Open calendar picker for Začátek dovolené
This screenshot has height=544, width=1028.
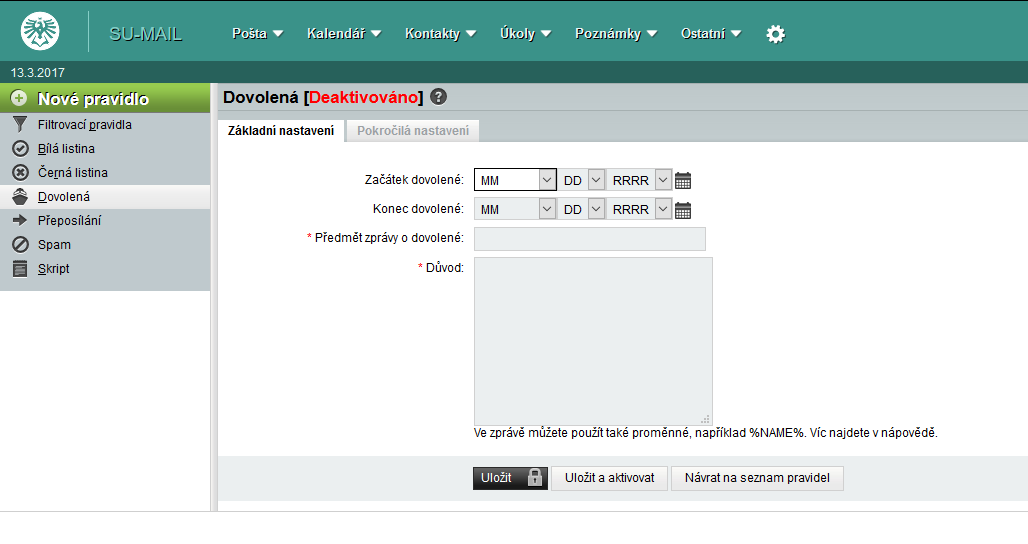[683, 180]
